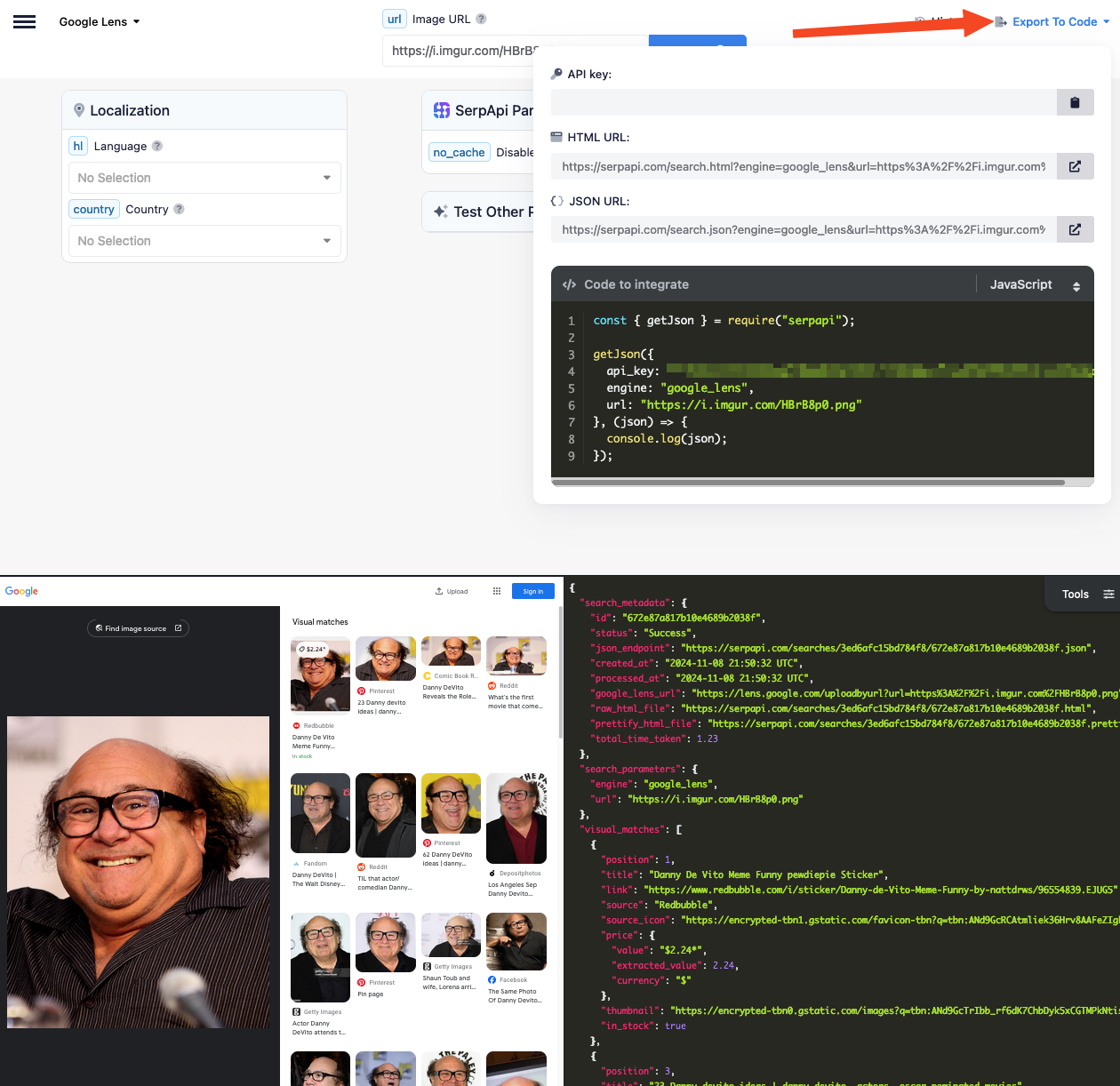Click the SerpApi Parameters panel icon
This screenshot has height=1086, width=1120.
[442, 110]
